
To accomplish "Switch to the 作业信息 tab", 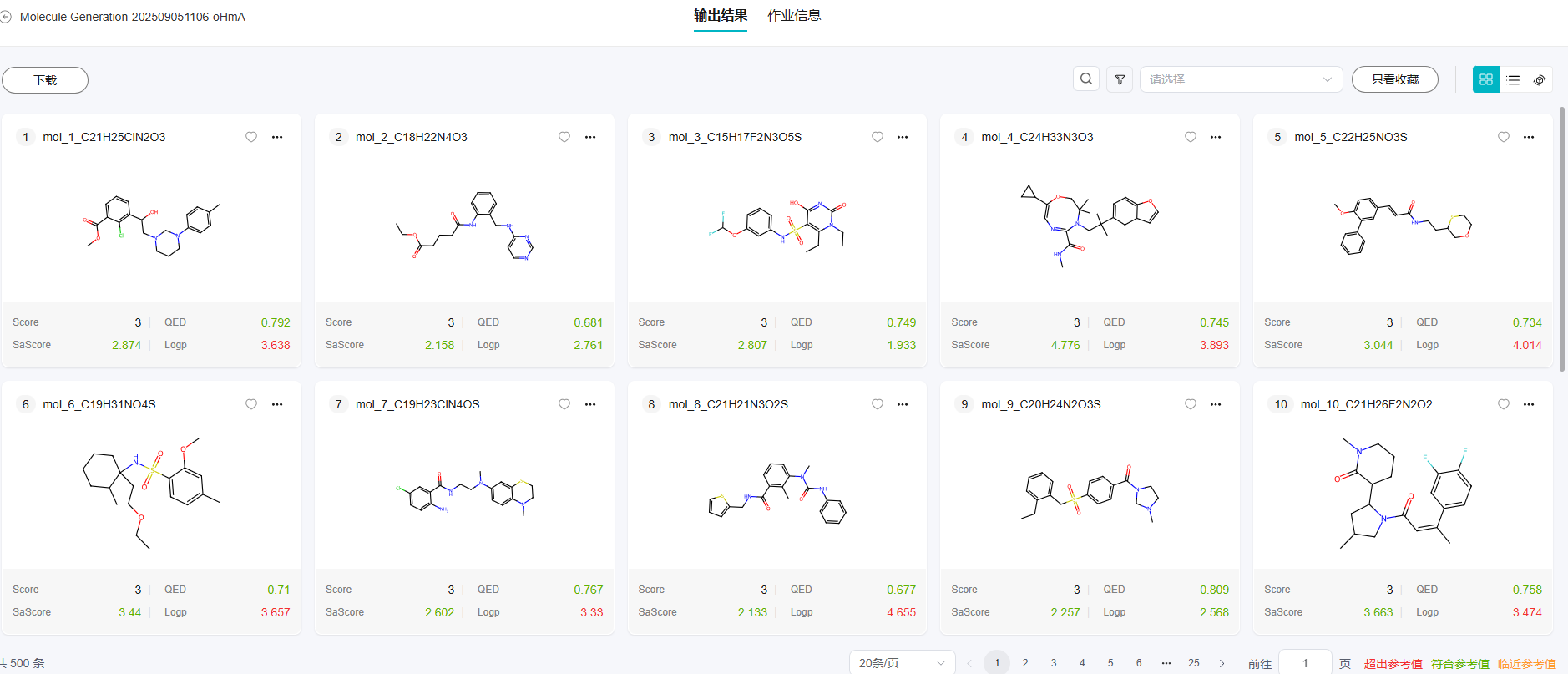I will pos(794,16).
